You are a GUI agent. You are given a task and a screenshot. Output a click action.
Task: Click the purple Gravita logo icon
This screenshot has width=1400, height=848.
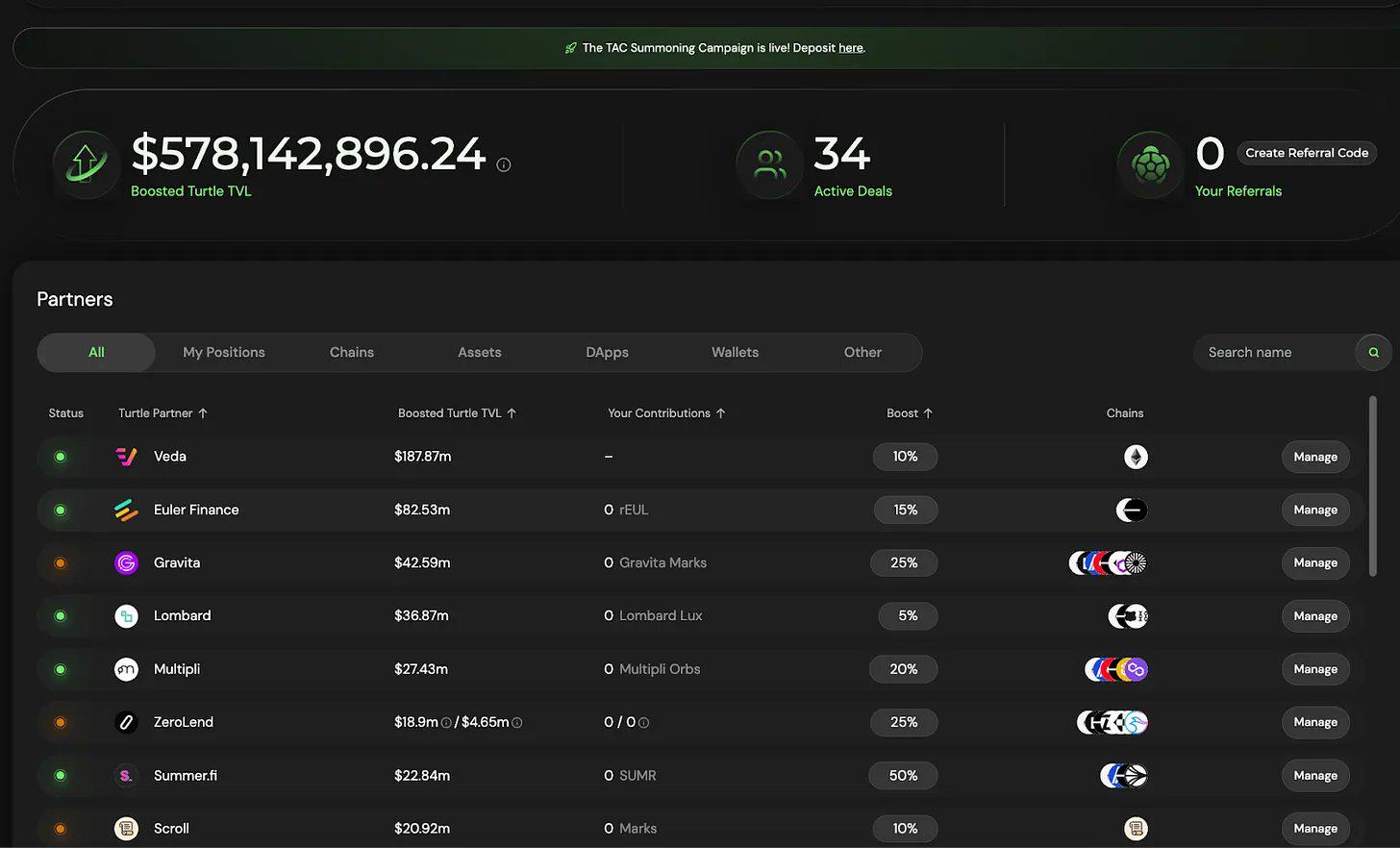[126, 562]
